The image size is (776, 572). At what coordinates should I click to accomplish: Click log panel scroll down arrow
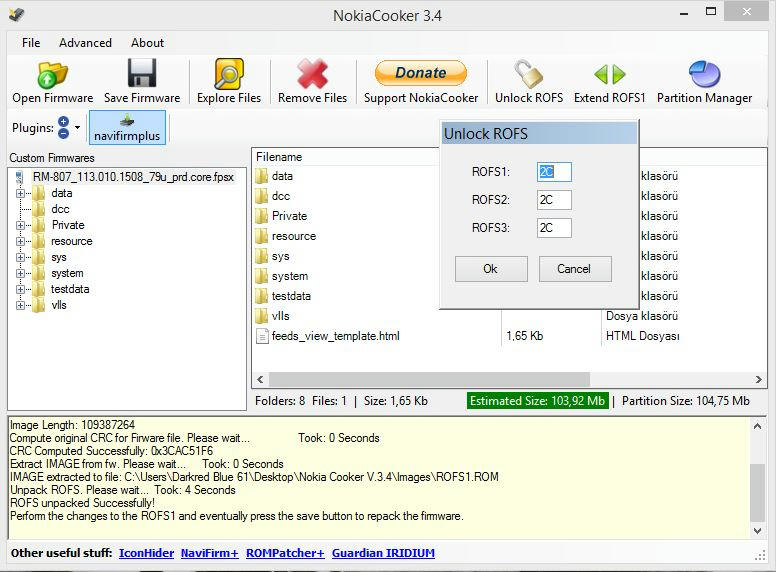(757, 531)
